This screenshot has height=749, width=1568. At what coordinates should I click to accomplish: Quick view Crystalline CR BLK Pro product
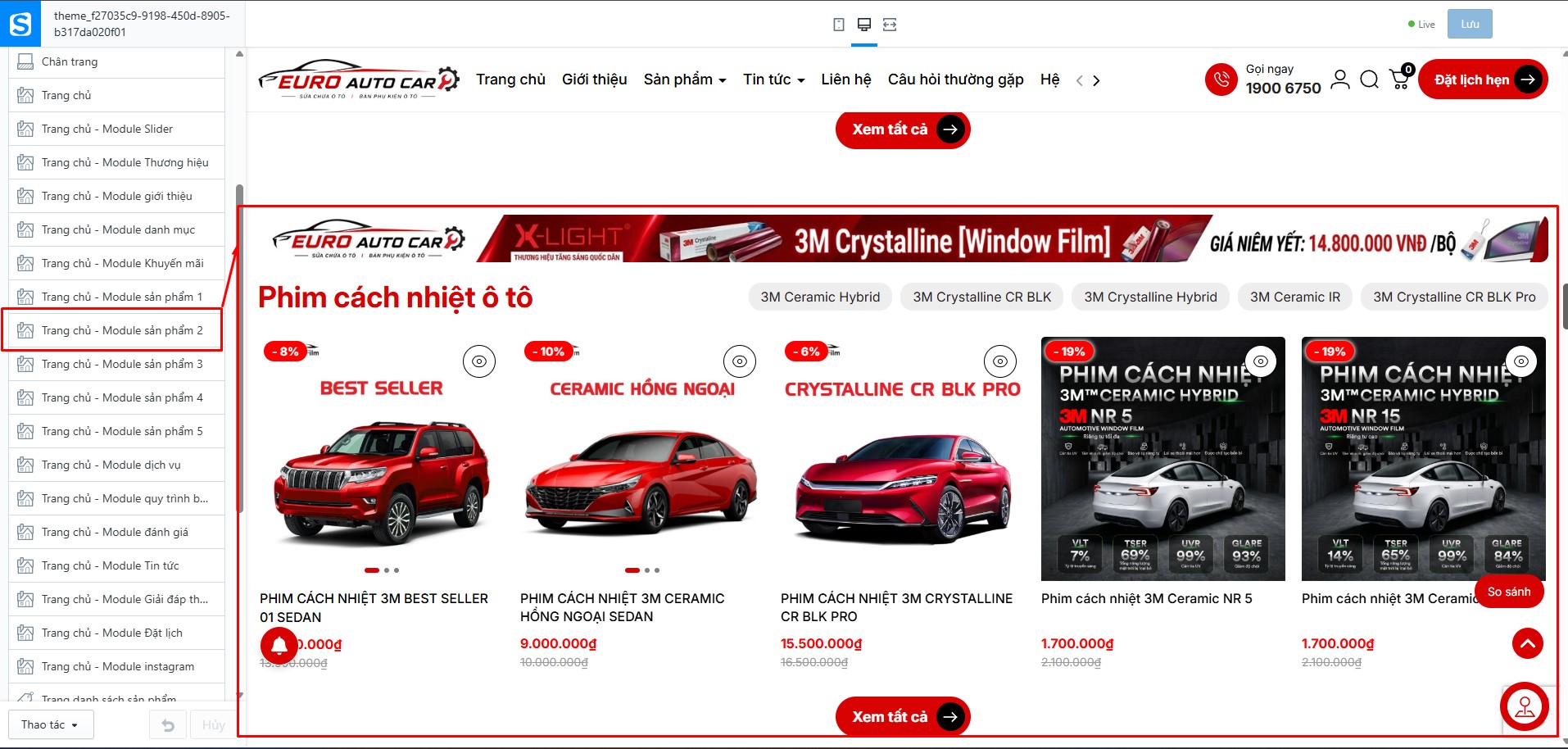click(x=1000, y=361)
